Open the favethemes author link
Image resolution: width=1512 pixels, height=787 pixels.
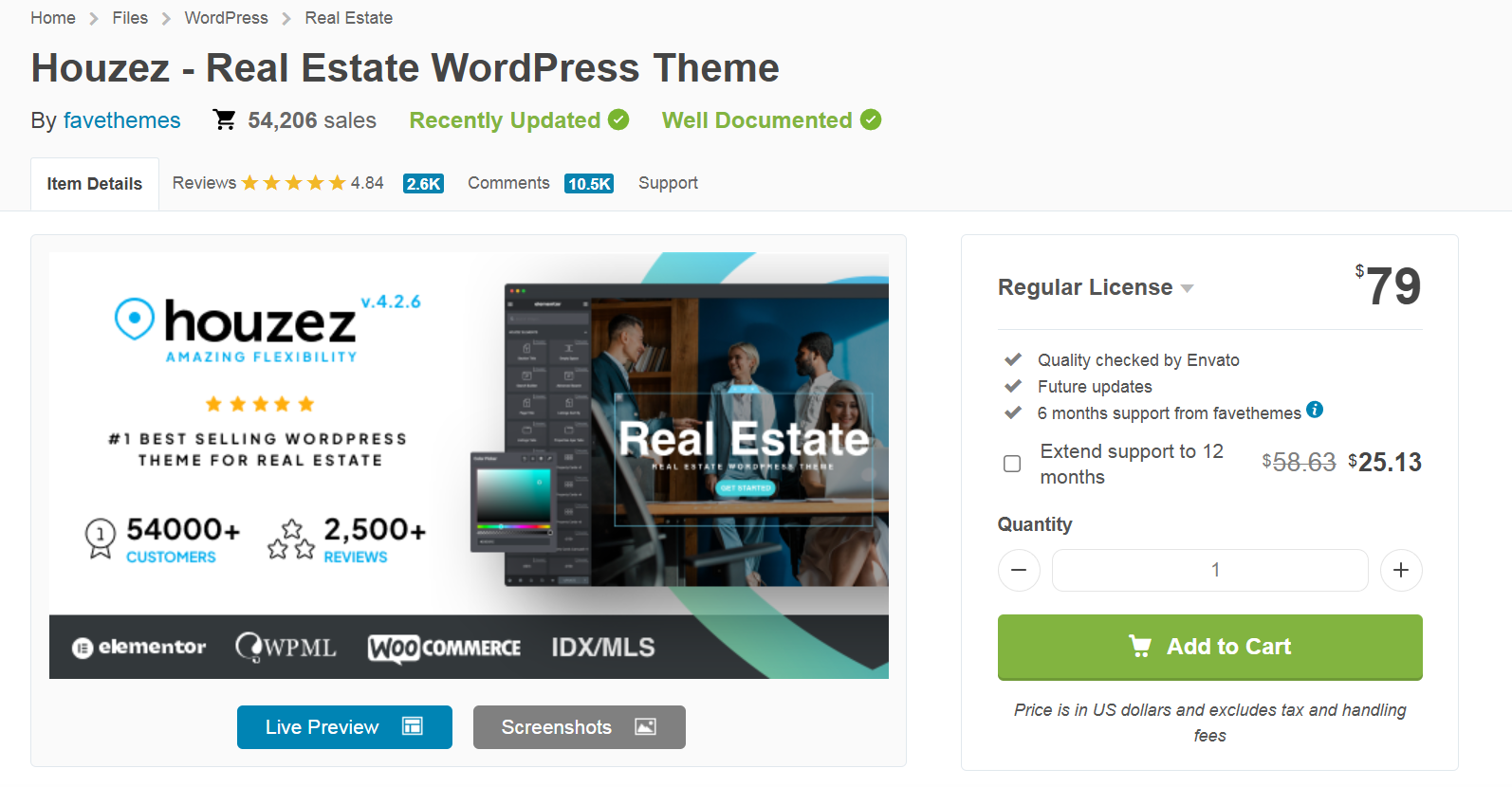click(x=121, y=120)
